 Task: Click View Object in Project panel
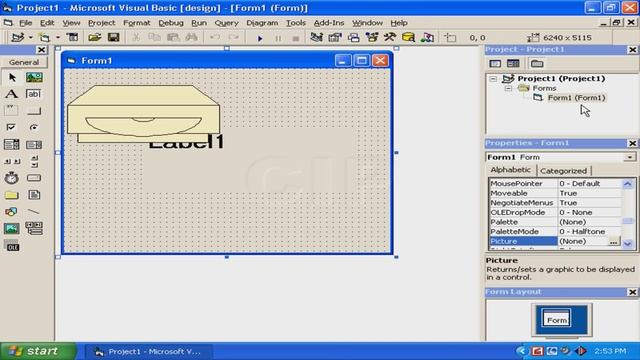pyautogui.click(x=513, y=63)
